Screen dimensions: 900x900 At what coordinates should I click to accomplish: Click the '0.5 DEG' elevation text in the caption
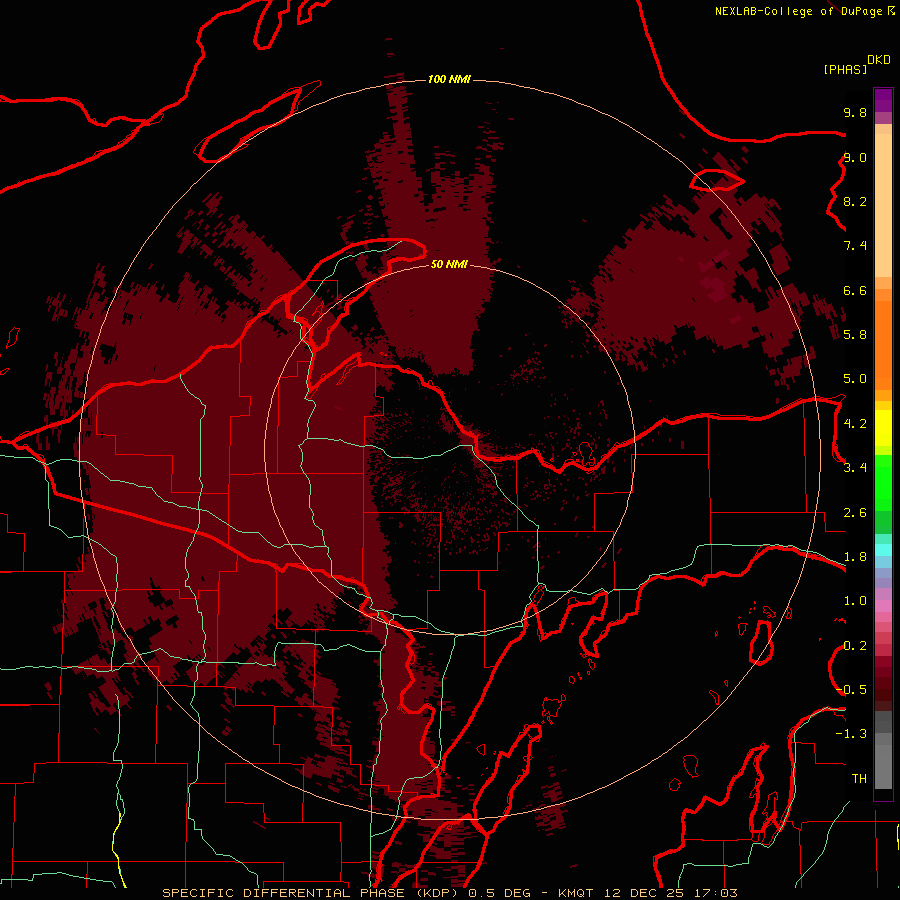click(499, 893)
